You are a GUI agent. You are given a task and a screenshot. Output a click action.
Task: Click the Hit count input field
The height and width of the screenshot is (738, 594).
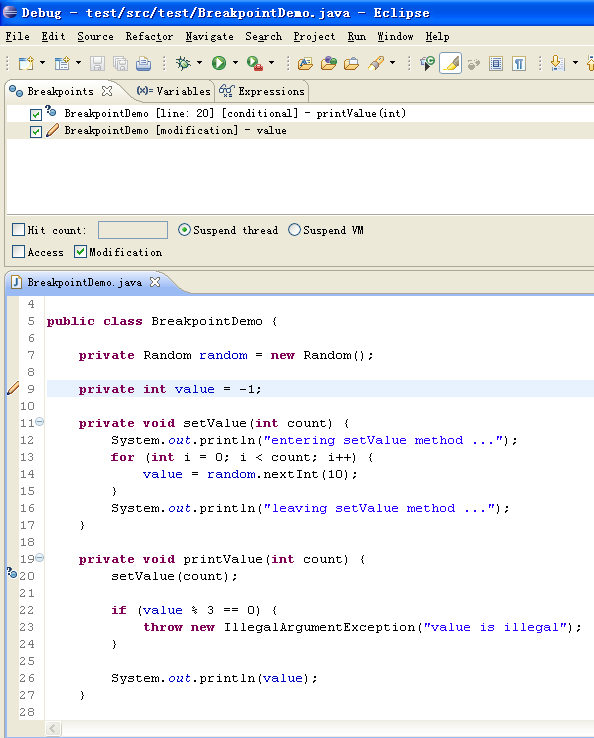133,230
